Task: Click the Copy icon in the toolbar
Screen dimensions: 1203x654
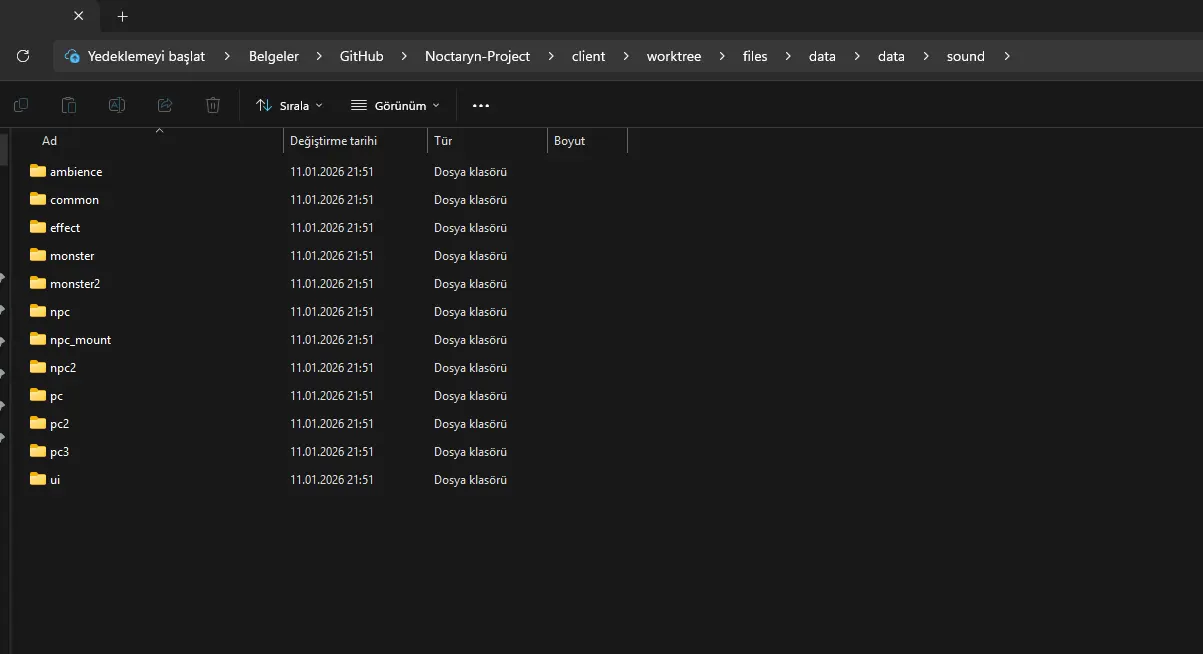Action: click(21, 105)
